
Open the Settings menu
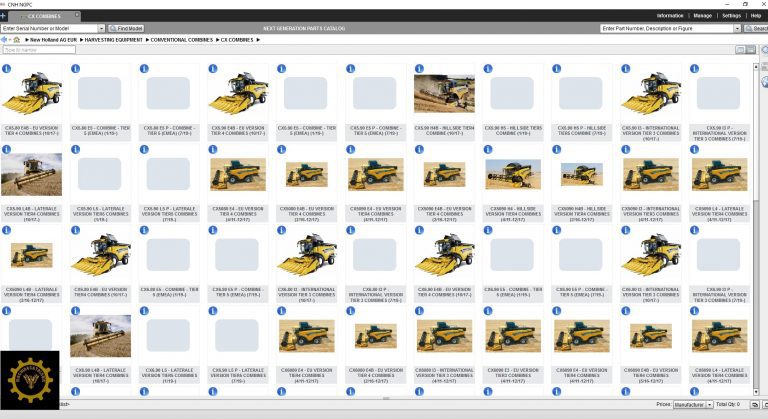pyautogui.click(x=731, y=16)
